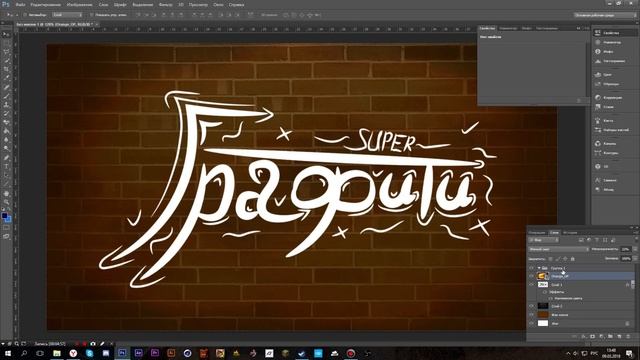The image size is (640, 360).
Task: Click the create new group icon
Action: coord(610,336)
